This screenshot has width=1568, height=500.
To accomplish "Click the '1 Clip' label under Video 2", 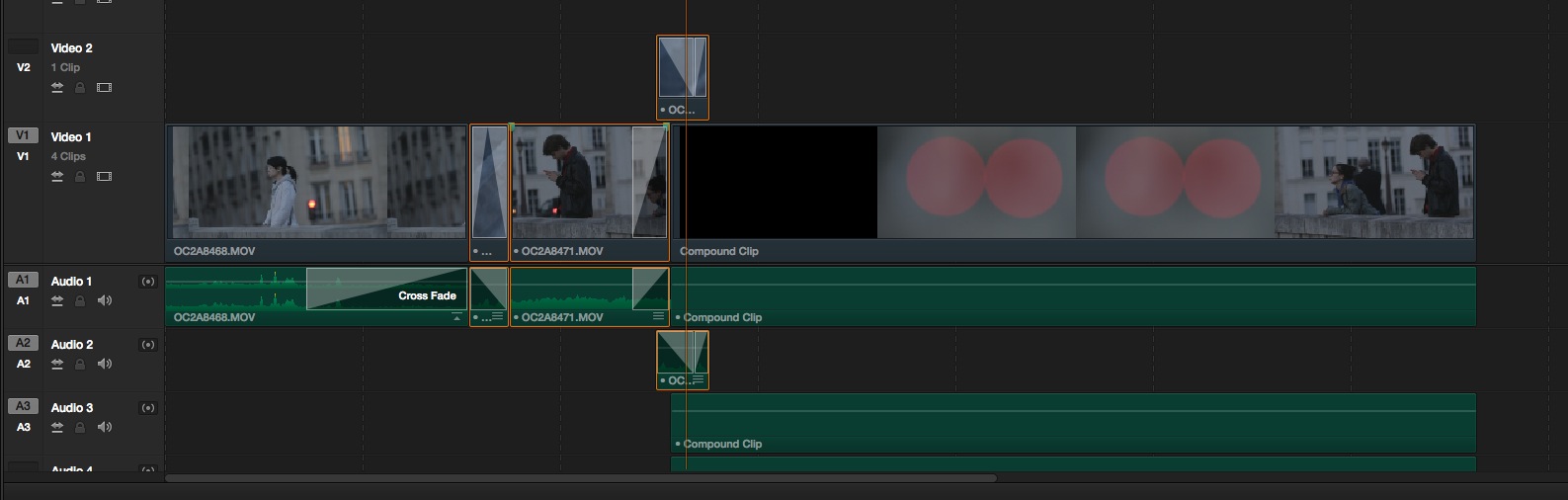I will pos(65,67).
